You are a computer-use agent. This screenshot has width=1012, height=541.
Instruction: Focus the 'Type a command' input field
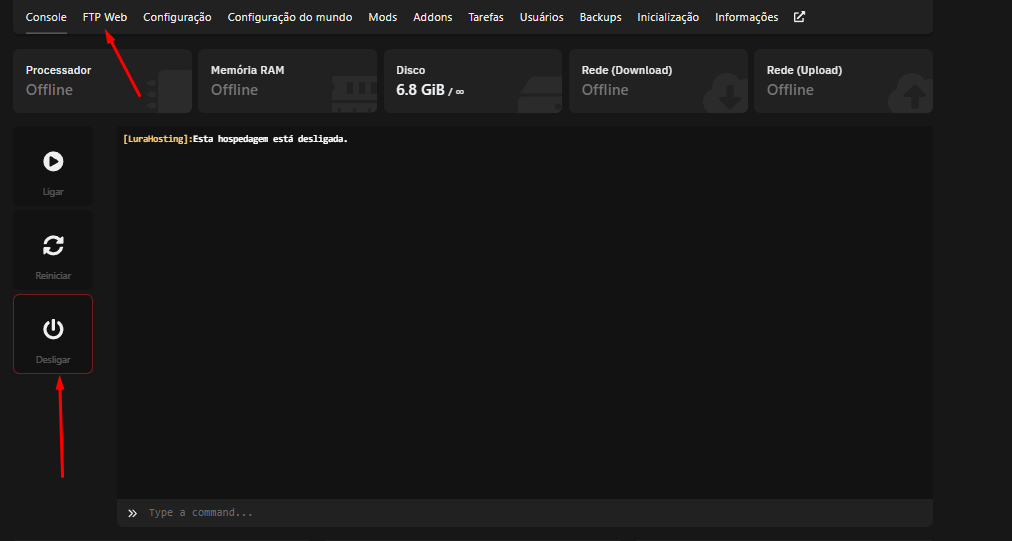pos(530,513)
